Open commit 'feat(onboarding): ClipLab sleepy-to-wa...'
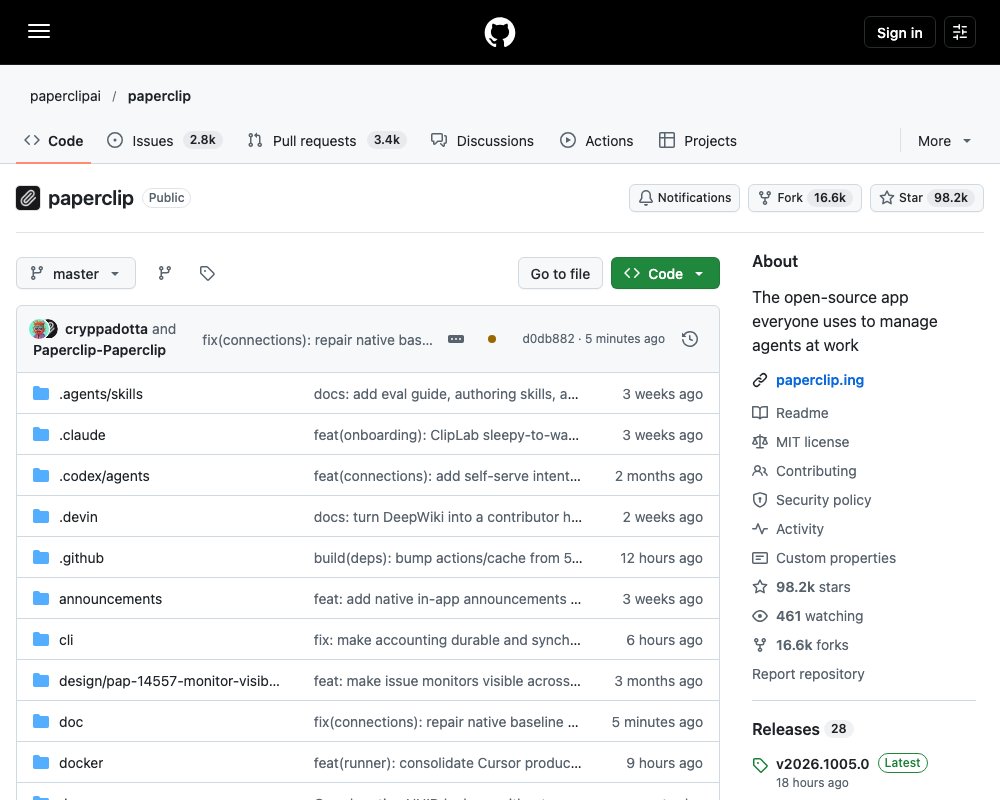1000x800 pixels. [446, 435]
